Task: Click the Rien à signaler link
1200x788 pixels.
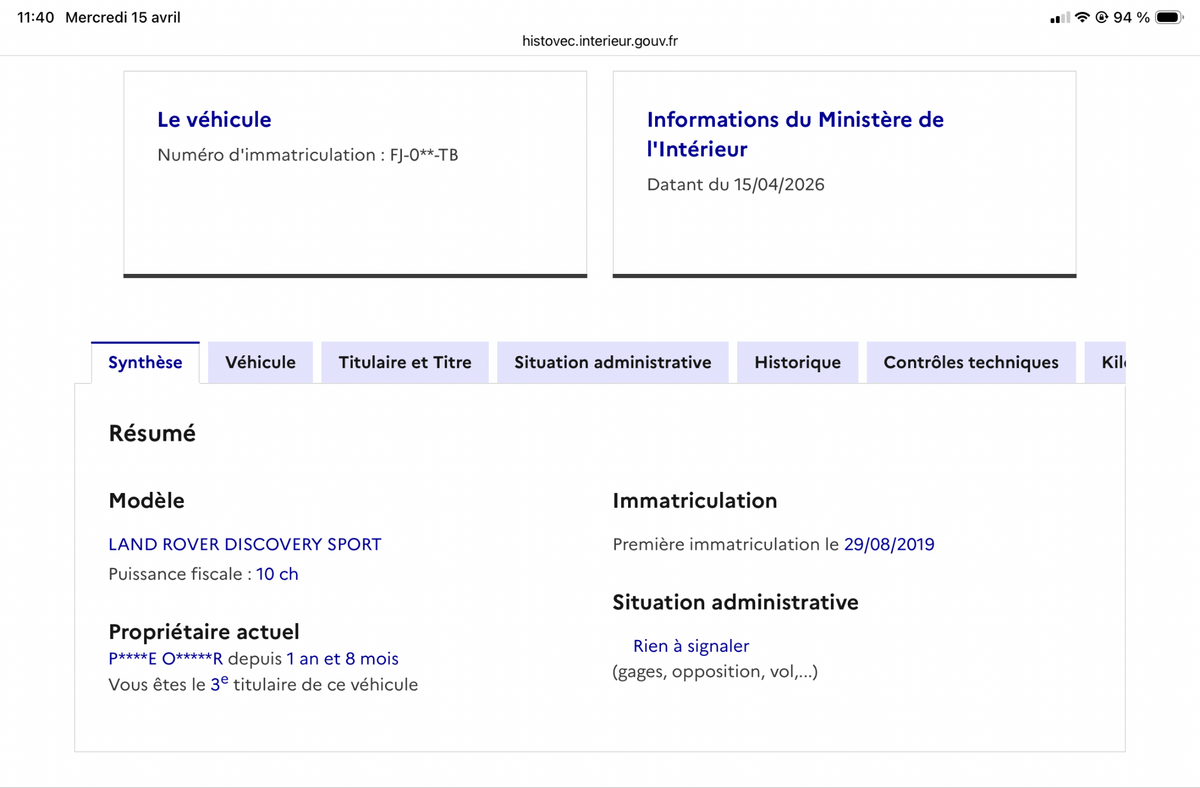Action: (x=691, y=646)
